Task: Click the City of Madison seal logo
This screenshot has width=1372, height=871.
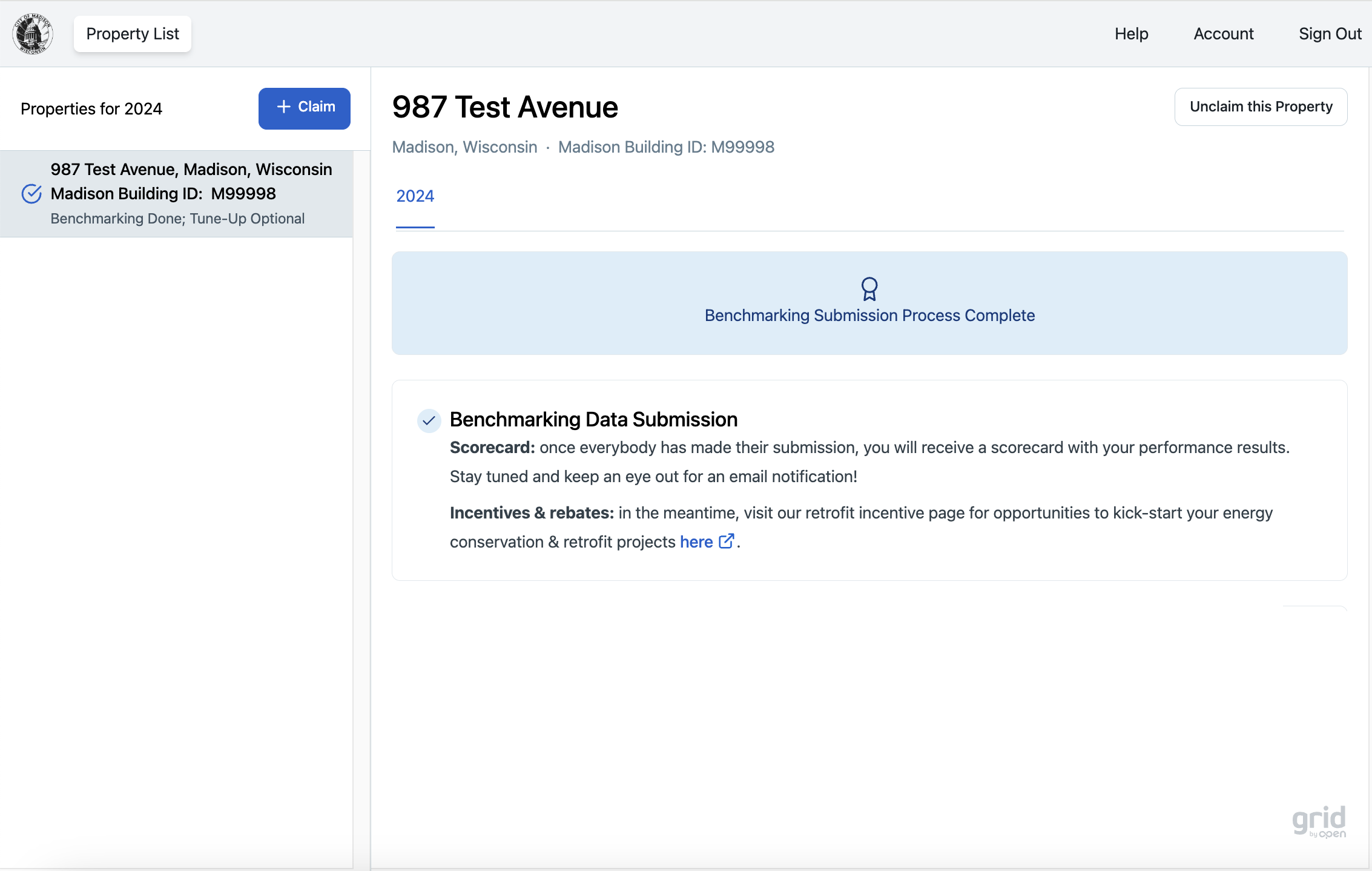Action: 33,34
